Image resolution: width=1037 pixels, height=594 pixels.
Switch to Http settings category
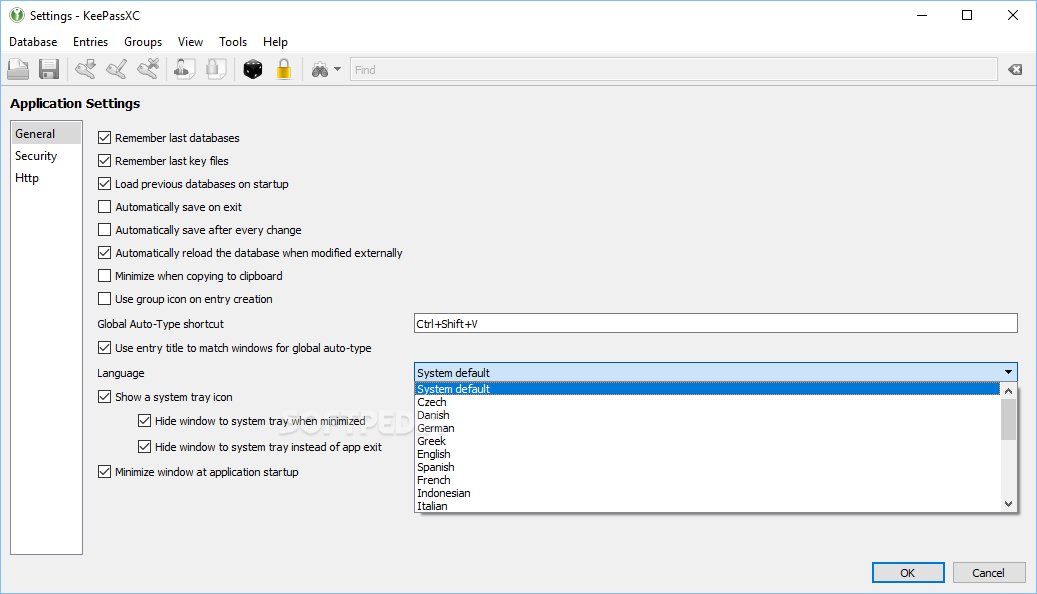click(46, 178)
